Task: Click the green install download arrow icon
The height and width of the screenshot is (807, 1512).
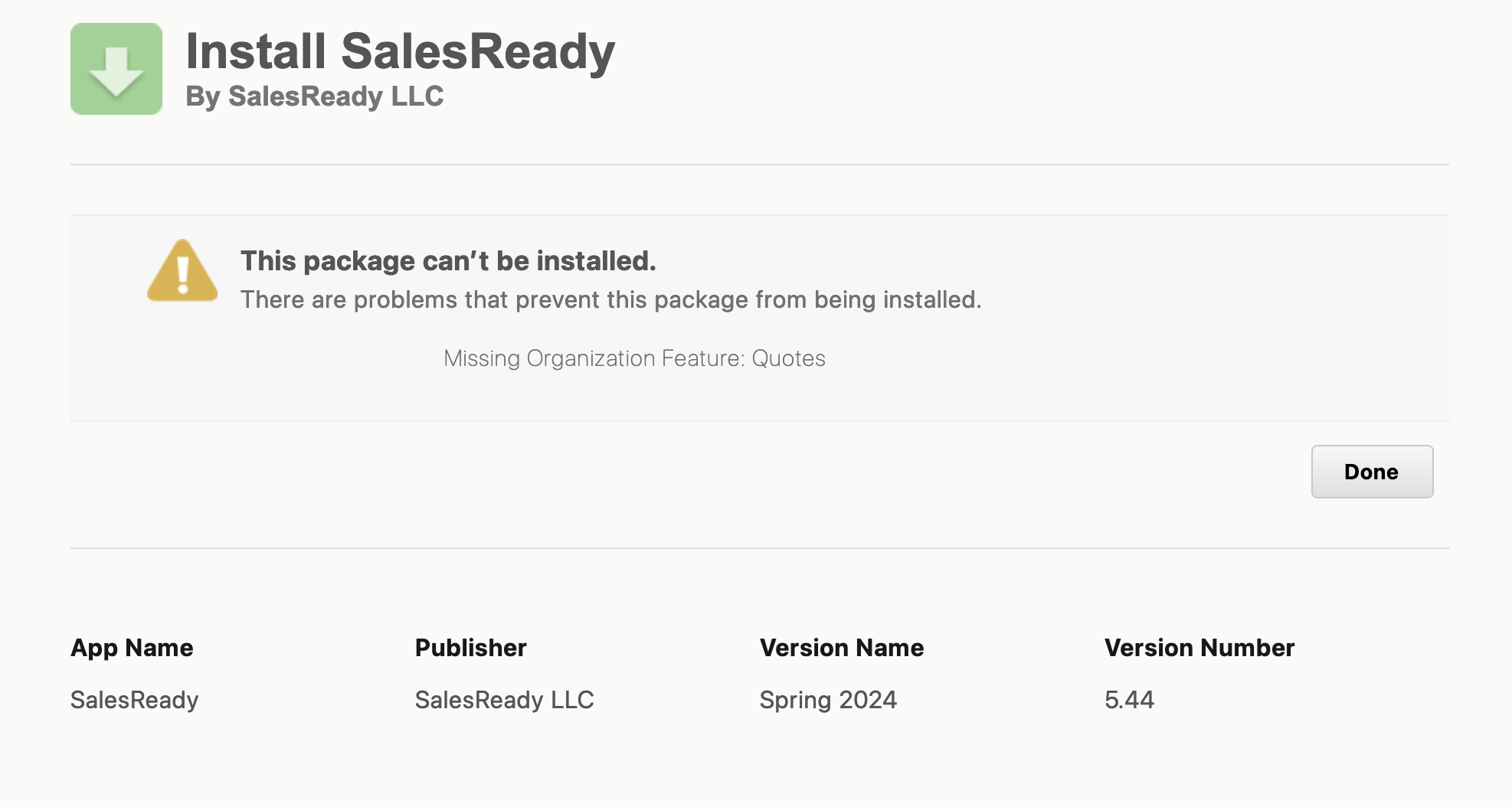Action: 116,69
